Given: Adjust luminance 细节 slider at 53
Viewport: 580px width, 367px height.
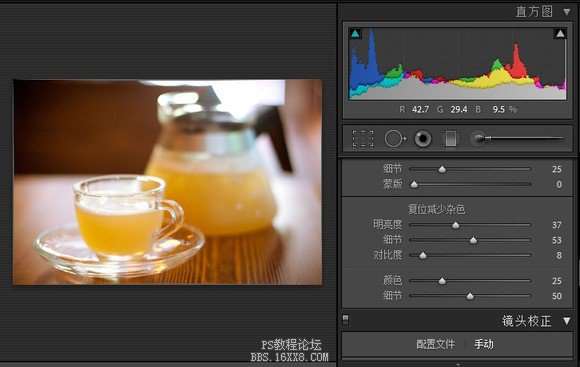Looking at the screenshot, I should [473, 240].
